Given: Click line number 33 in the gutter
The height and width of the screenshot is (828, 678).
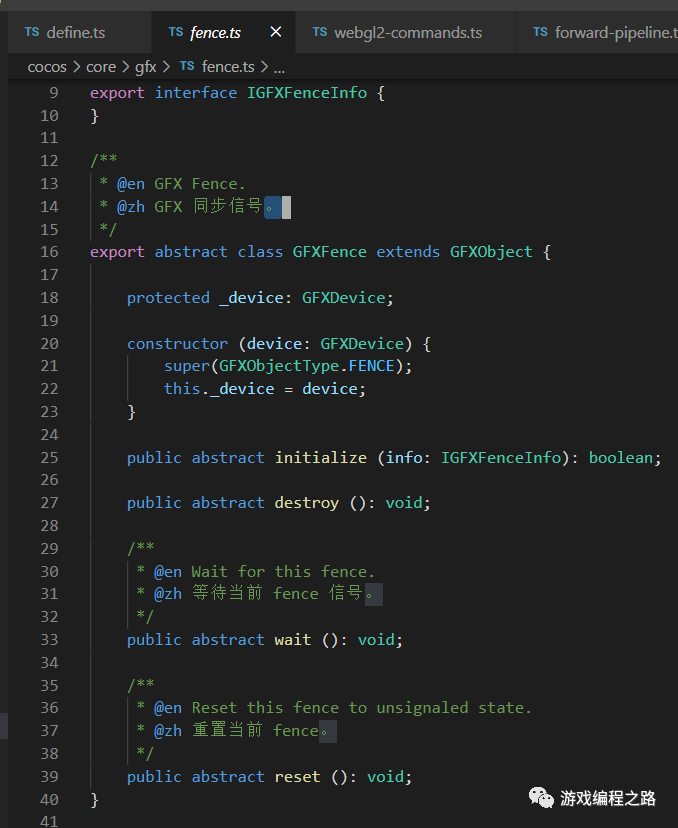Looking at the screenshot, I should [49, 639].
